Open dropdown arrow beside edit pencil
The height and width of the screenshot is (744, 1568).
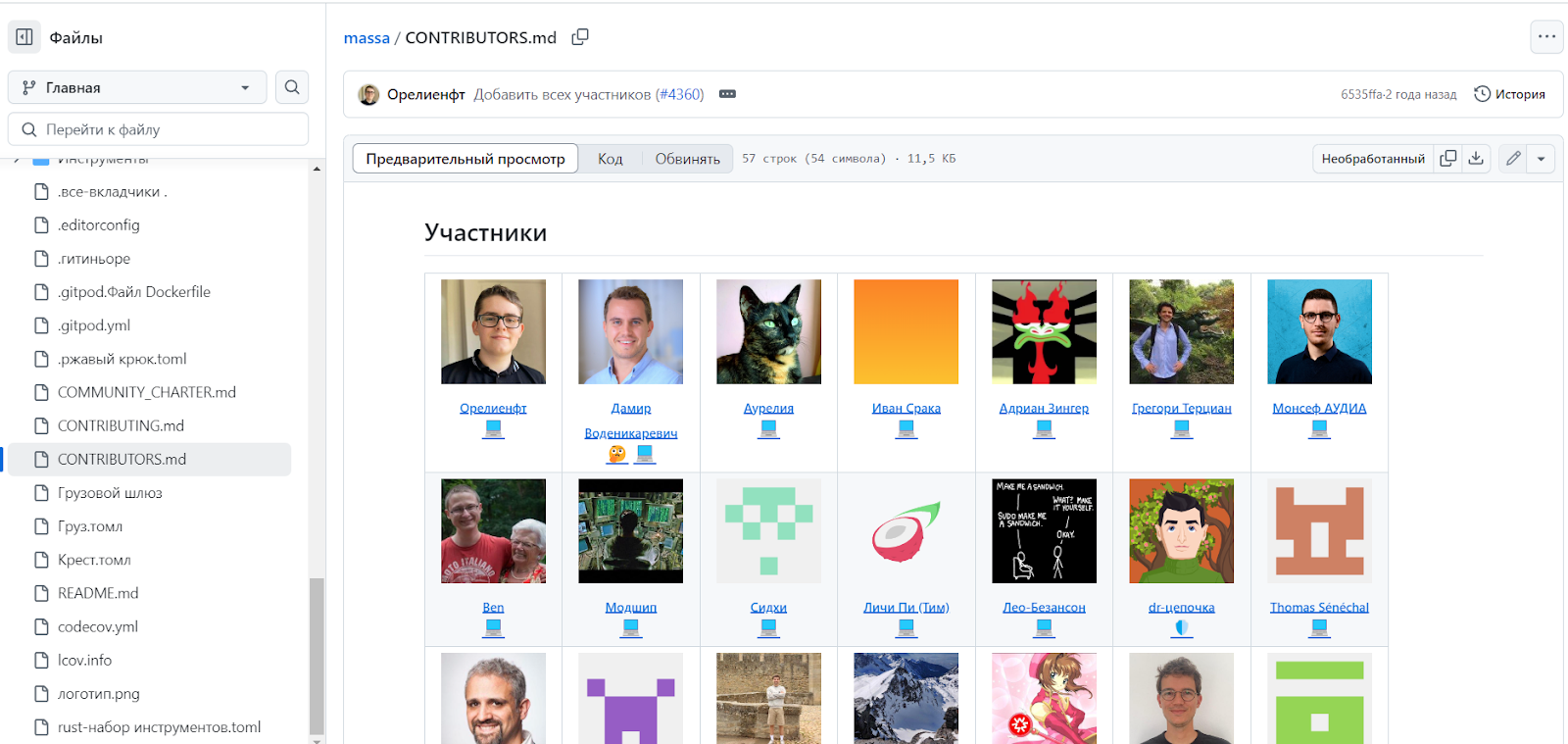pos(1541,158)
